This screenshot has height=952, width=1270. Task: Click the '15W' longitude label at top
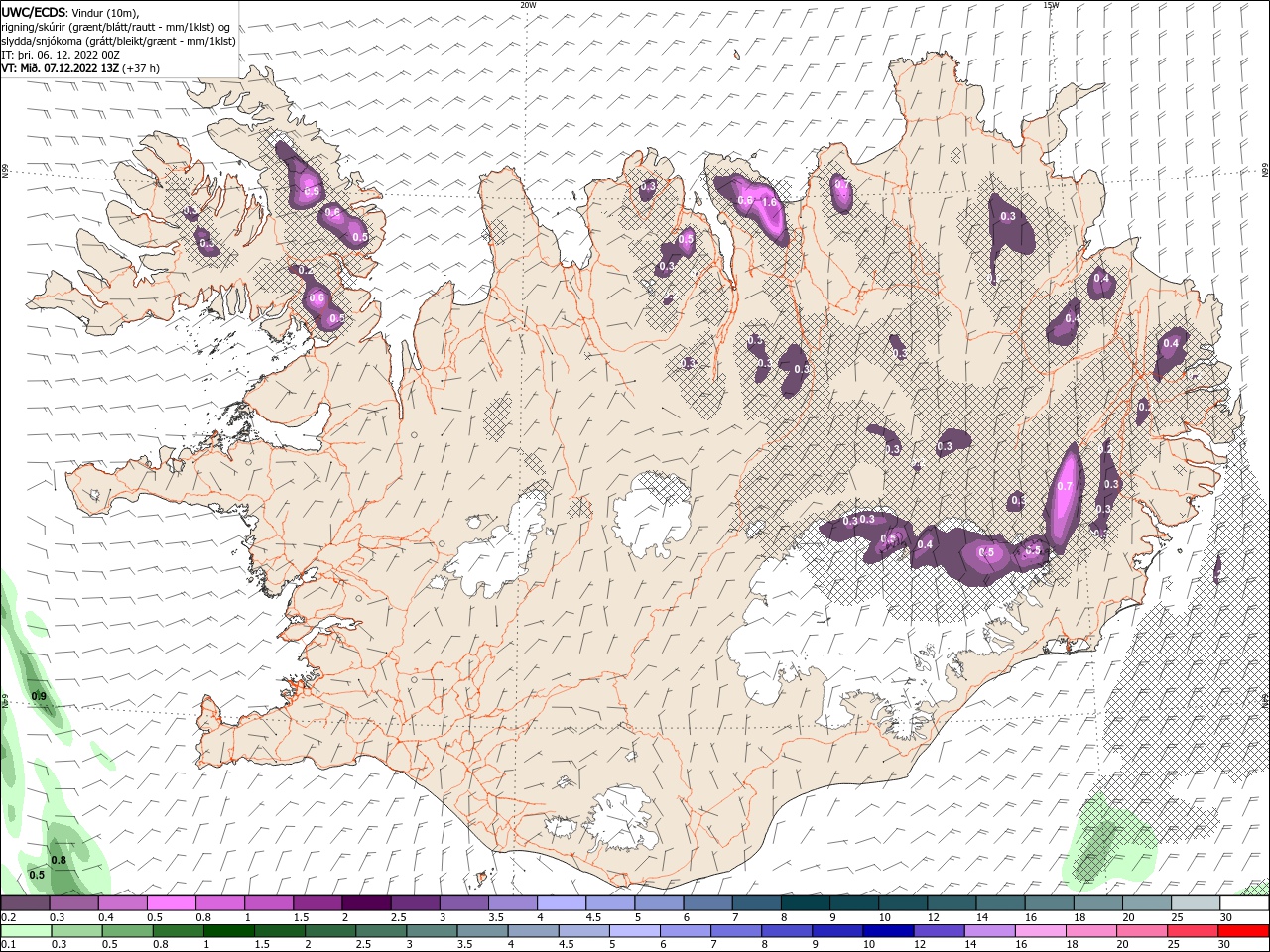(1051, 5)
